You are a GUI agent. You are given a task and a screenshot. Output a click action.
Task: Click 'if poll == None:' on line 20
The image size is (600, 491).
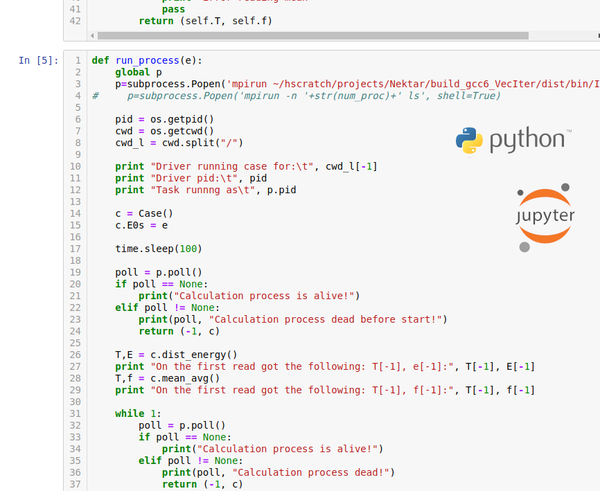(x=161, y=284)
